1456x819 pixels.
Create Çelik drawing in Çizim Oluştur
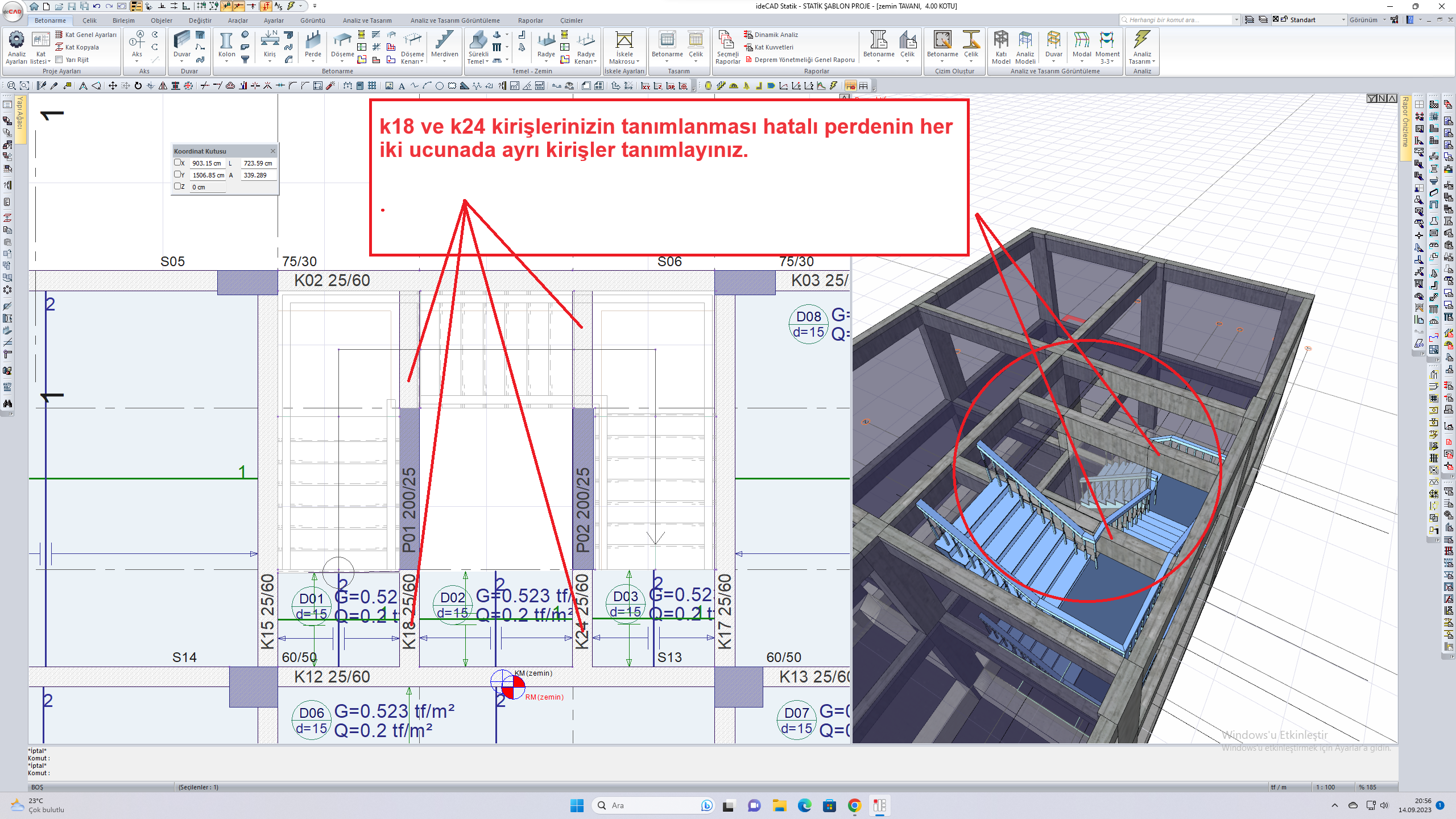point(971,45)
